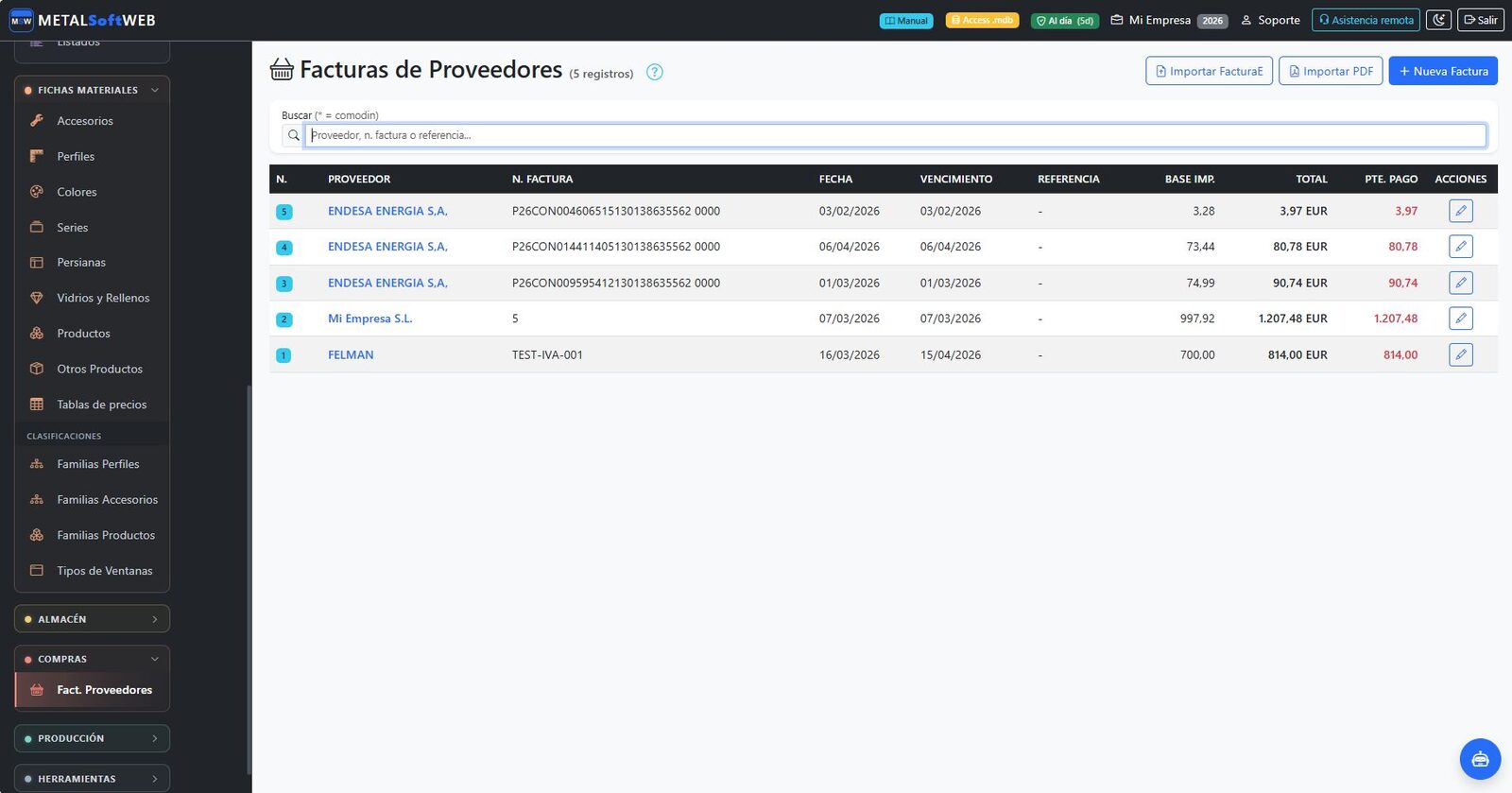Expand the PRODUCCIÓN section
Viewport: 1512px width, 793px height.
(93, 738)
